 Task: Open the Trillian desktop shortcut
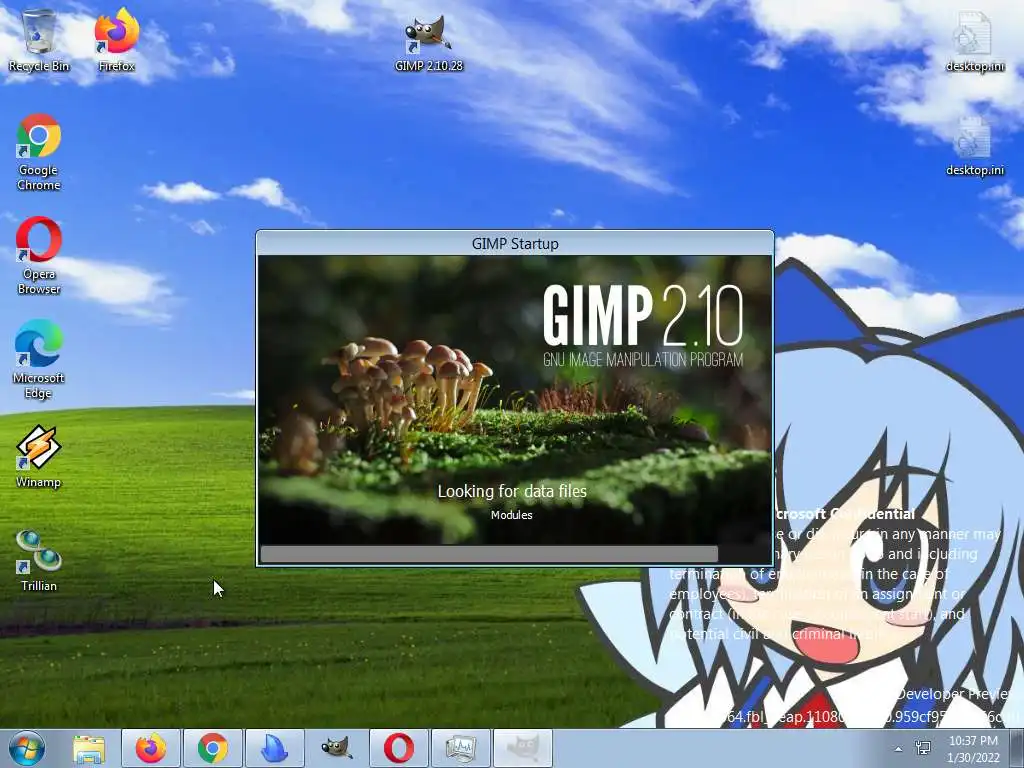pyautogui.click(x=39, y=561)
